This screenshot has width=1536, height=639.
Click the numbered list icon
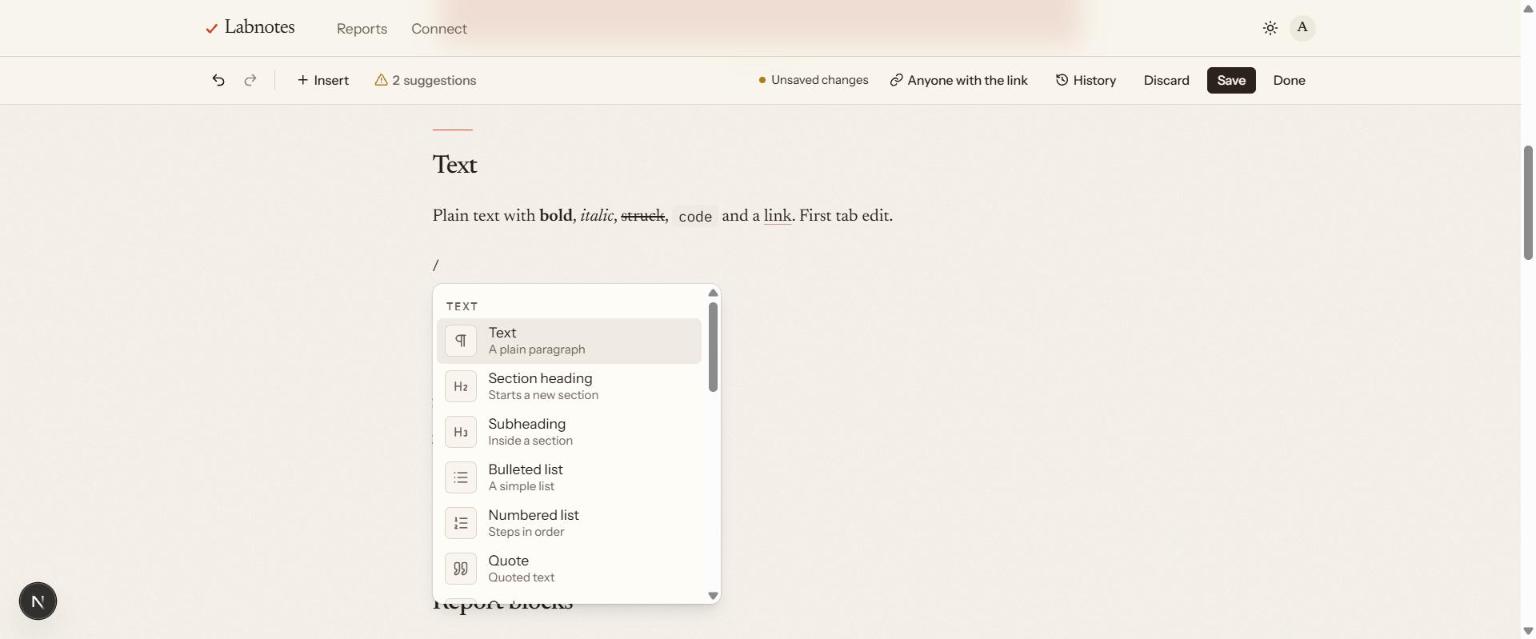[461, 523]
